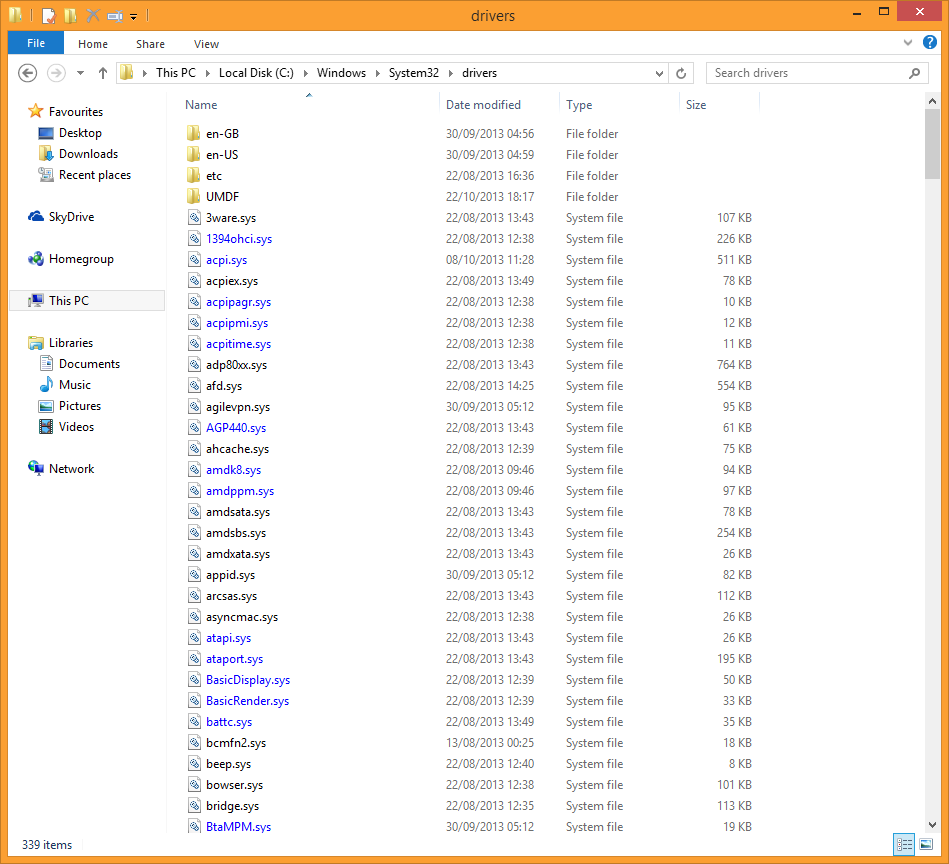
Task: Select the Network icon in sidebar
Action: pos(36,468)
